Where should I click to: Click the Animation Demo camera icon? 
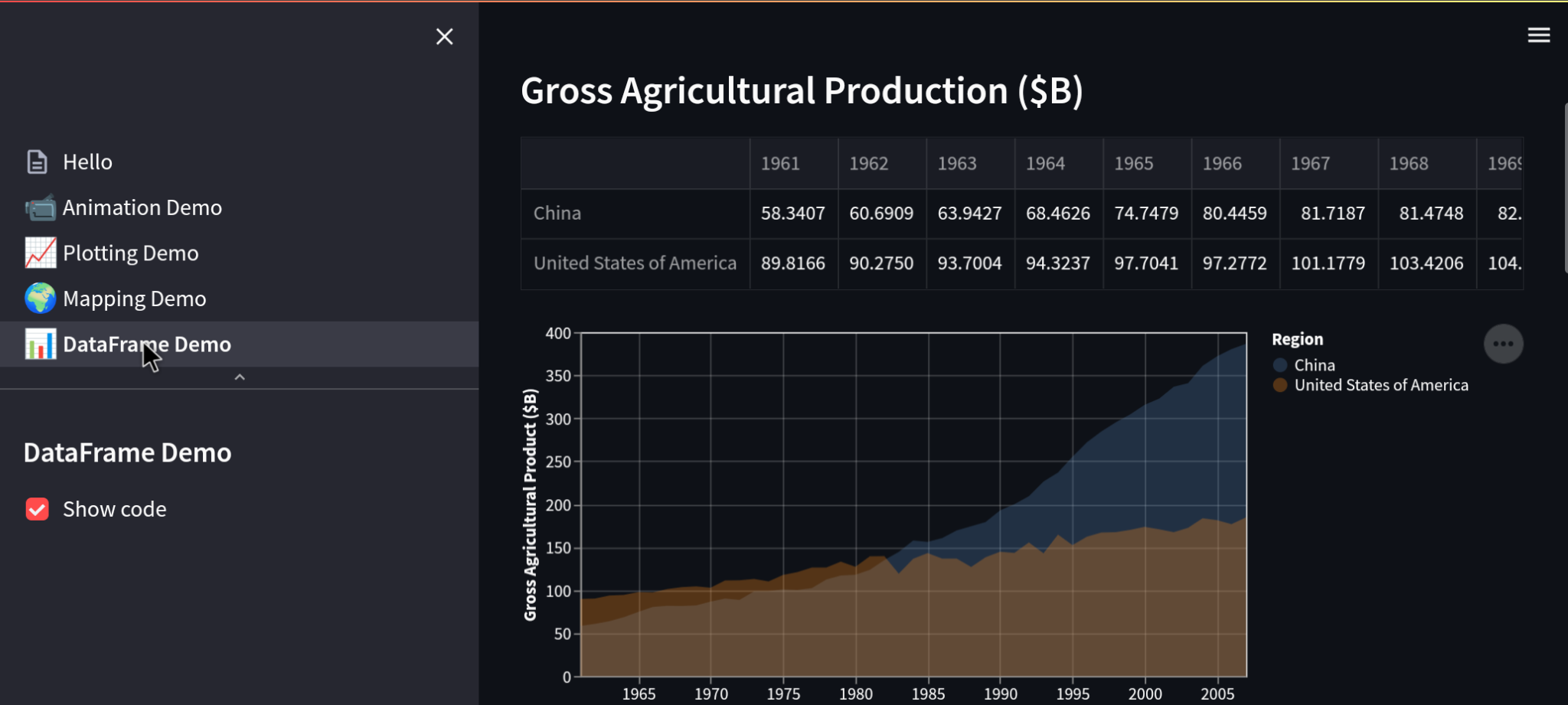(x=40, y=207)
